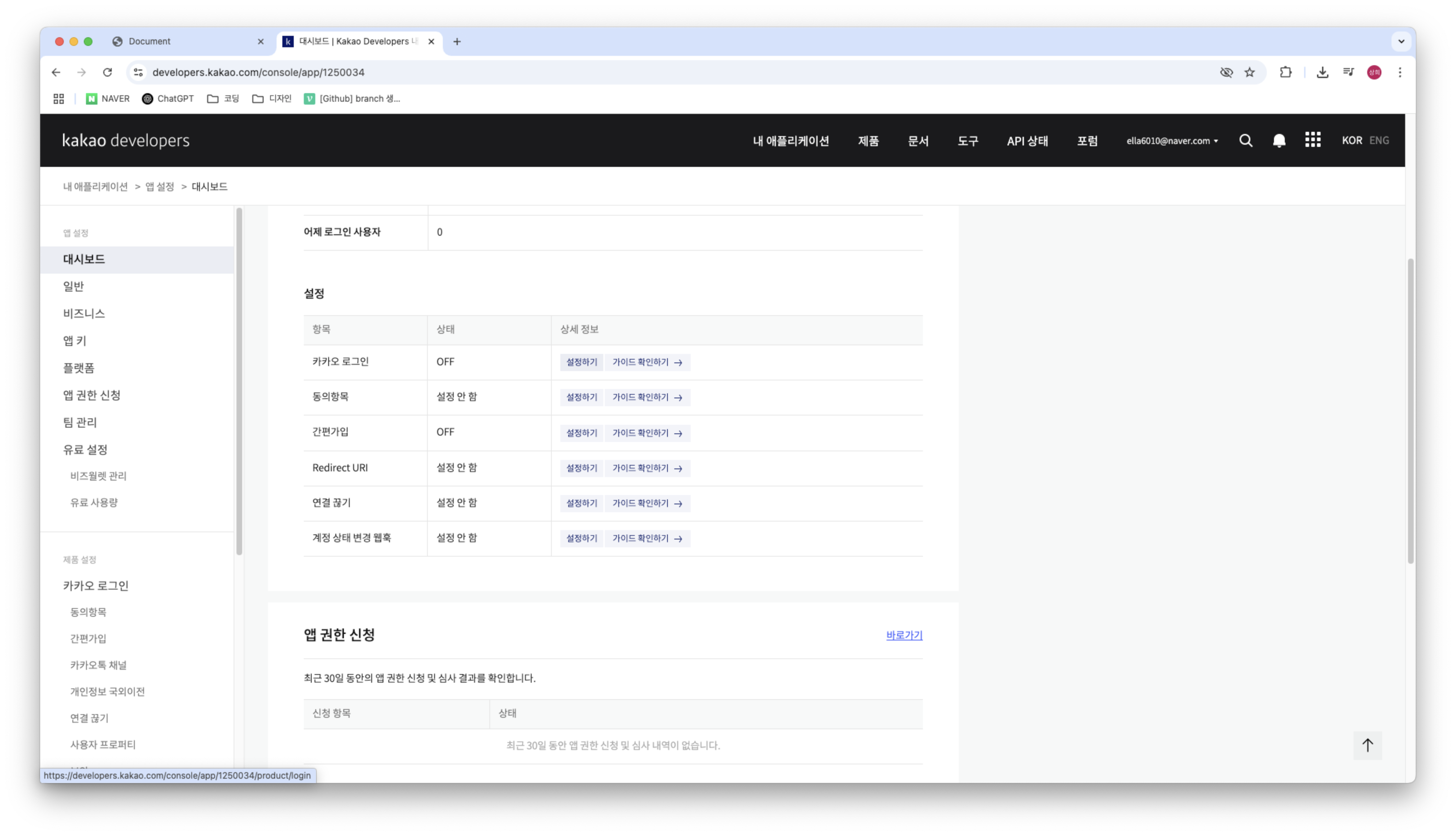The width and height of the screenshot is (1456, 836).
Task: Click 가이드 확인하기 for 카카오 로그인 row
Action: 647,362
